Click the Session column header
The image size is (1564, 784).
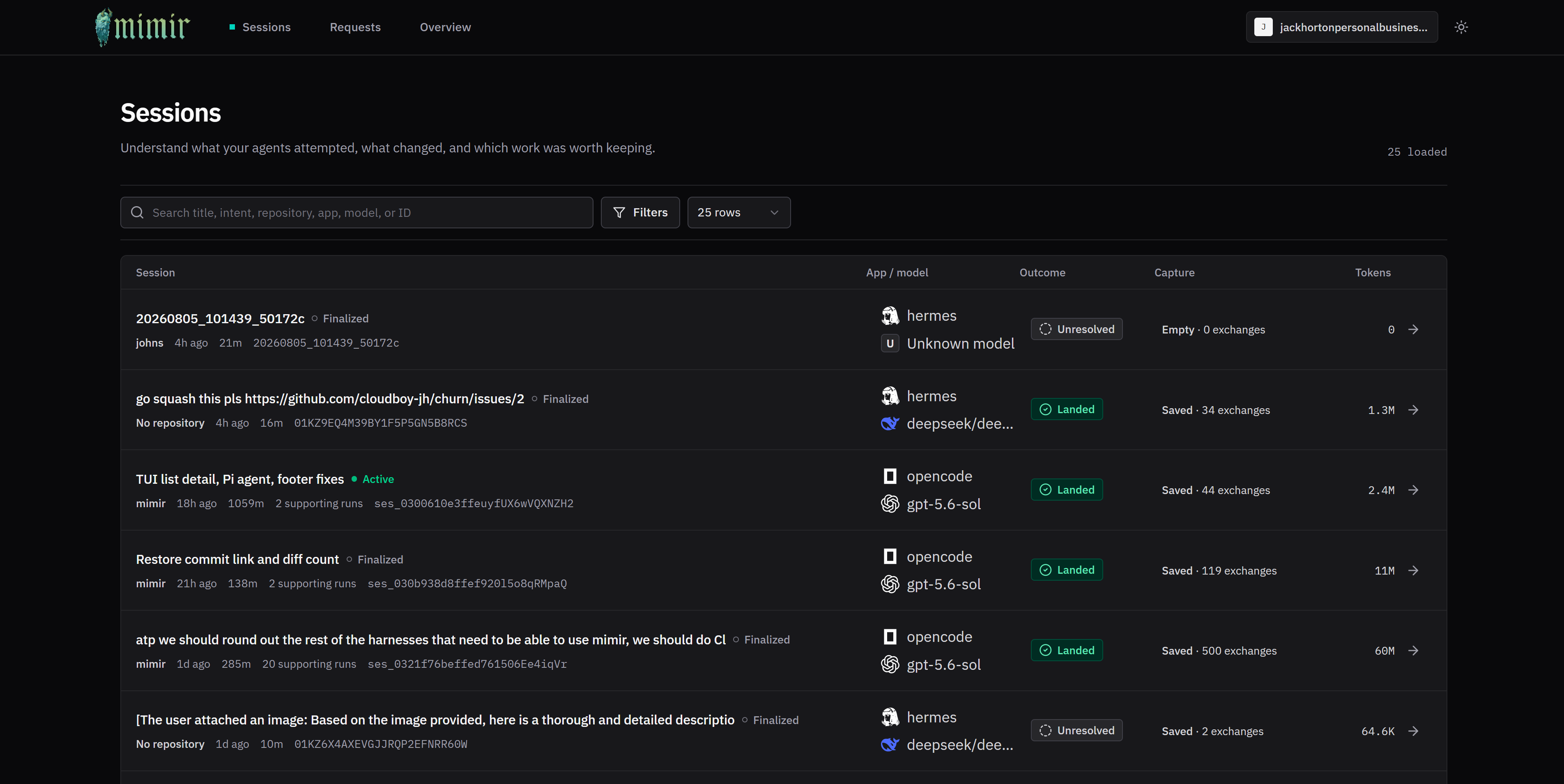(155, 273)
